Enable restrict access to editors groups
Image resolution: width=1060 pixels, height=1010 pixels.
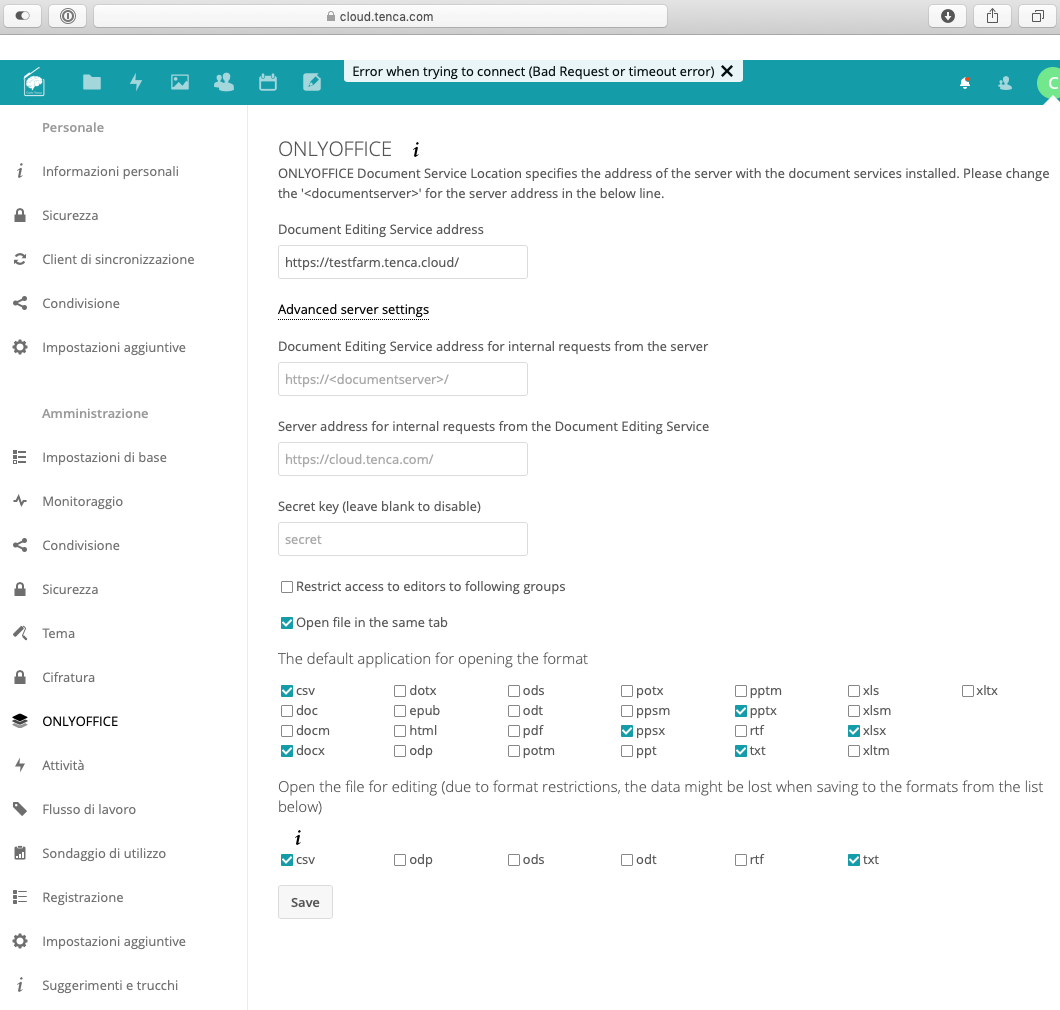[286, 586]
